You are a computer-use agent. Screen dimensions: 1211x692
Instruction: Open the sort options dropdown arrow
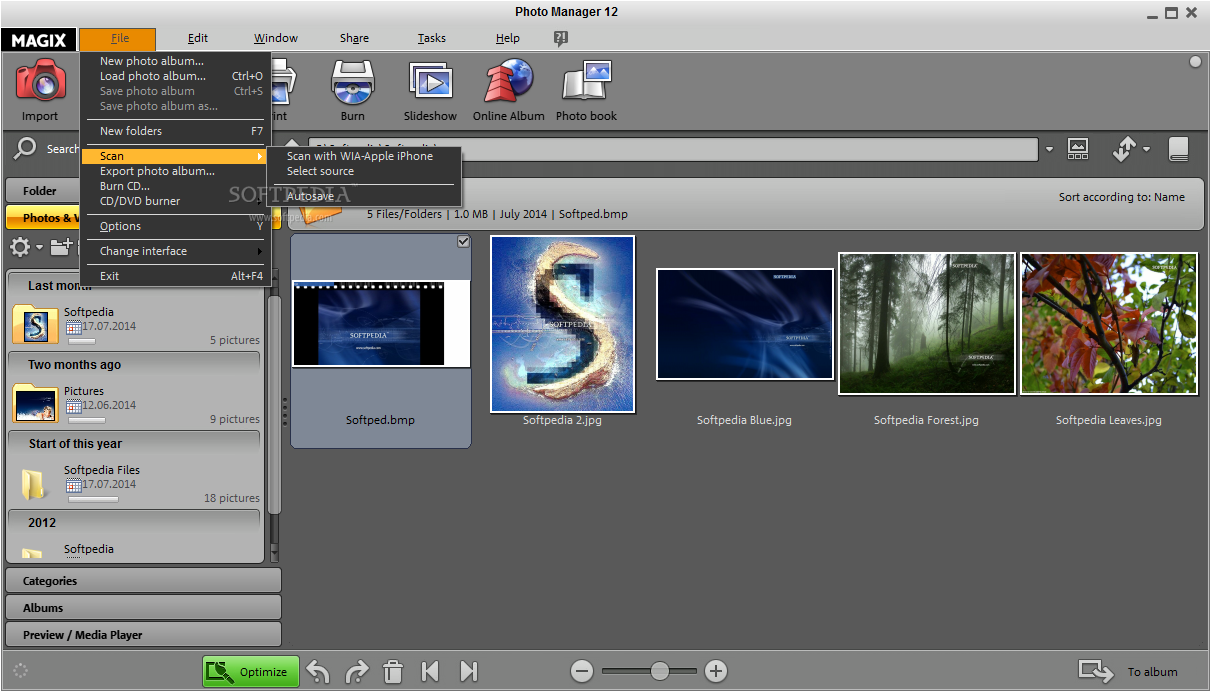click(x=1146, y=150)
